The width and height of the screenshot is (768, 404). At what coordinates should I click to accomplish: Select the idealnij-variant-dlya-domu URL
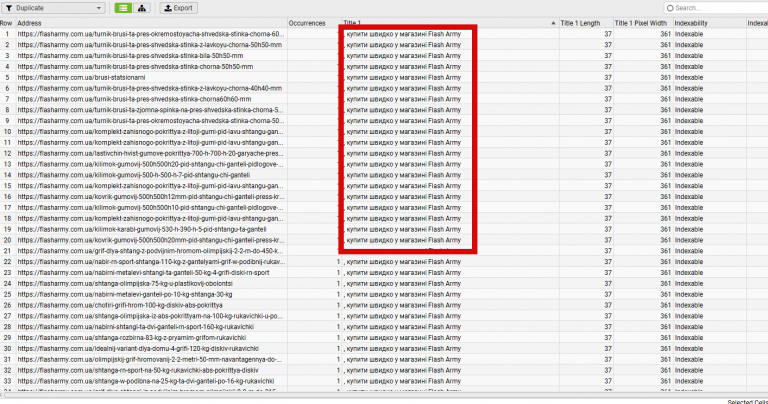(x=138, y=349)
